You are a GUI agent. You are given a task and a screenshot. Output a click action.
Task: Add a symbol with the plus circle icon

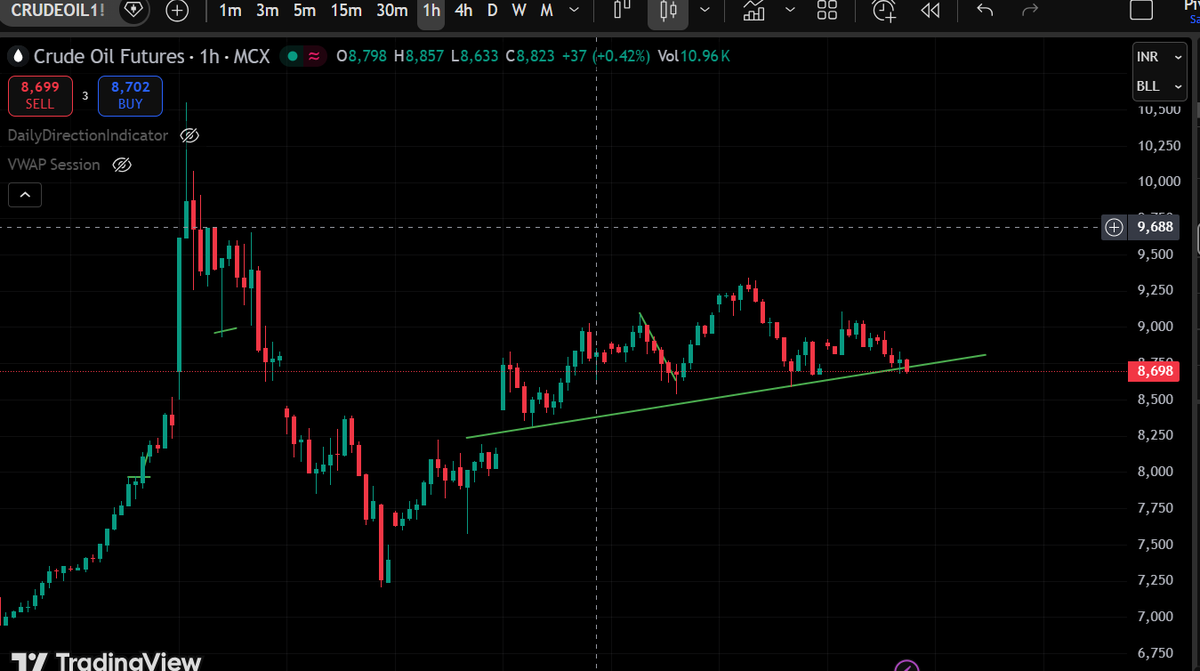click(x=177, y=11)
